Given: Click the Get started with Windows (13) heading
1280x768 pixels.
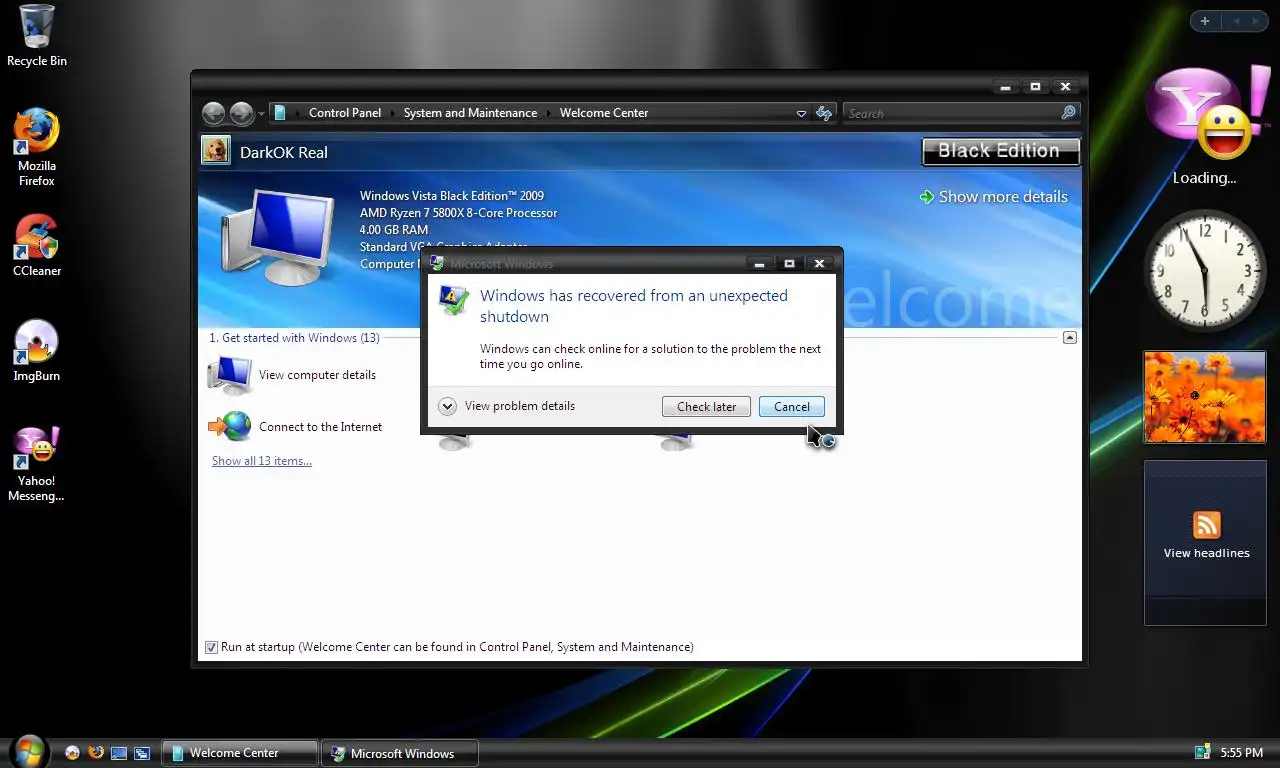Looking at the screenshot, I should [x=294, y=338].
